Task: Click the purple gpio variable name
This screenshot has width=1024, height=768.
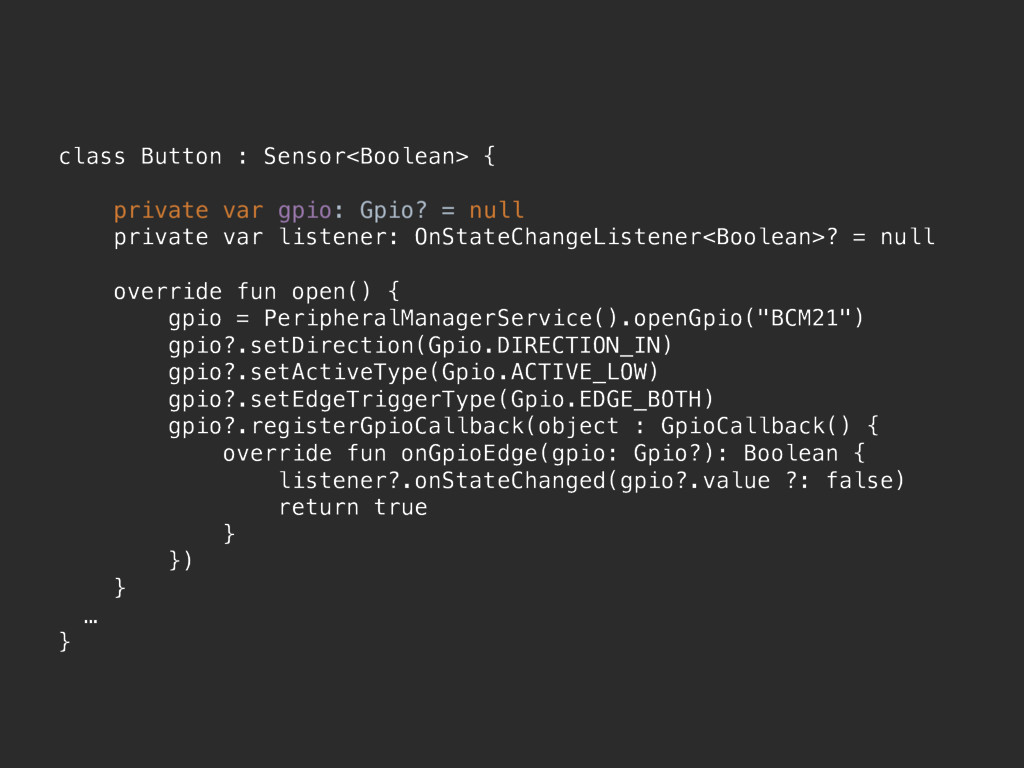Action: (x=305, y=211)
